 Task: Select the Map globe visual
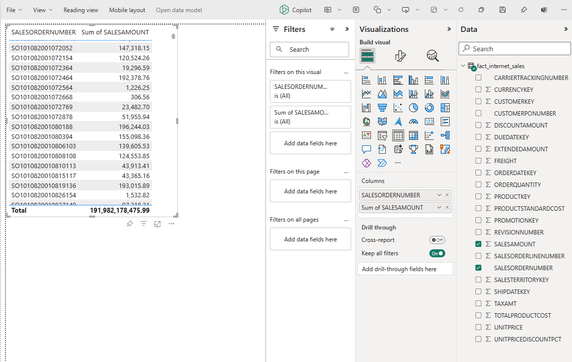366,122
